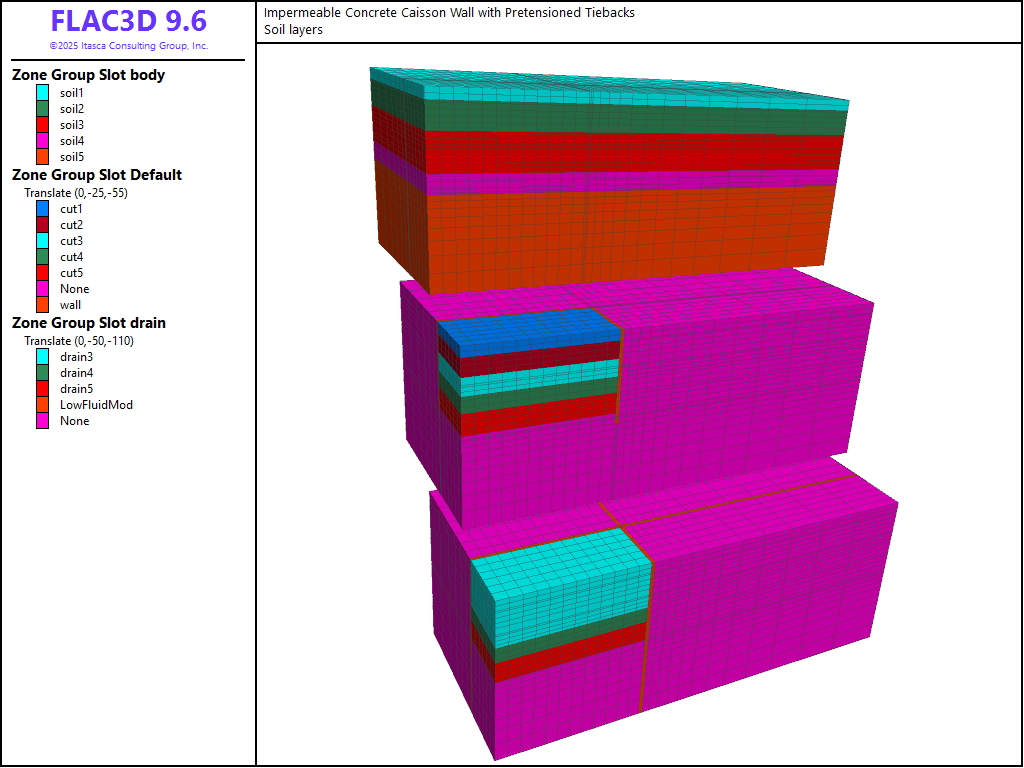Pick the green soil2 legend swatch

(42, 108)
